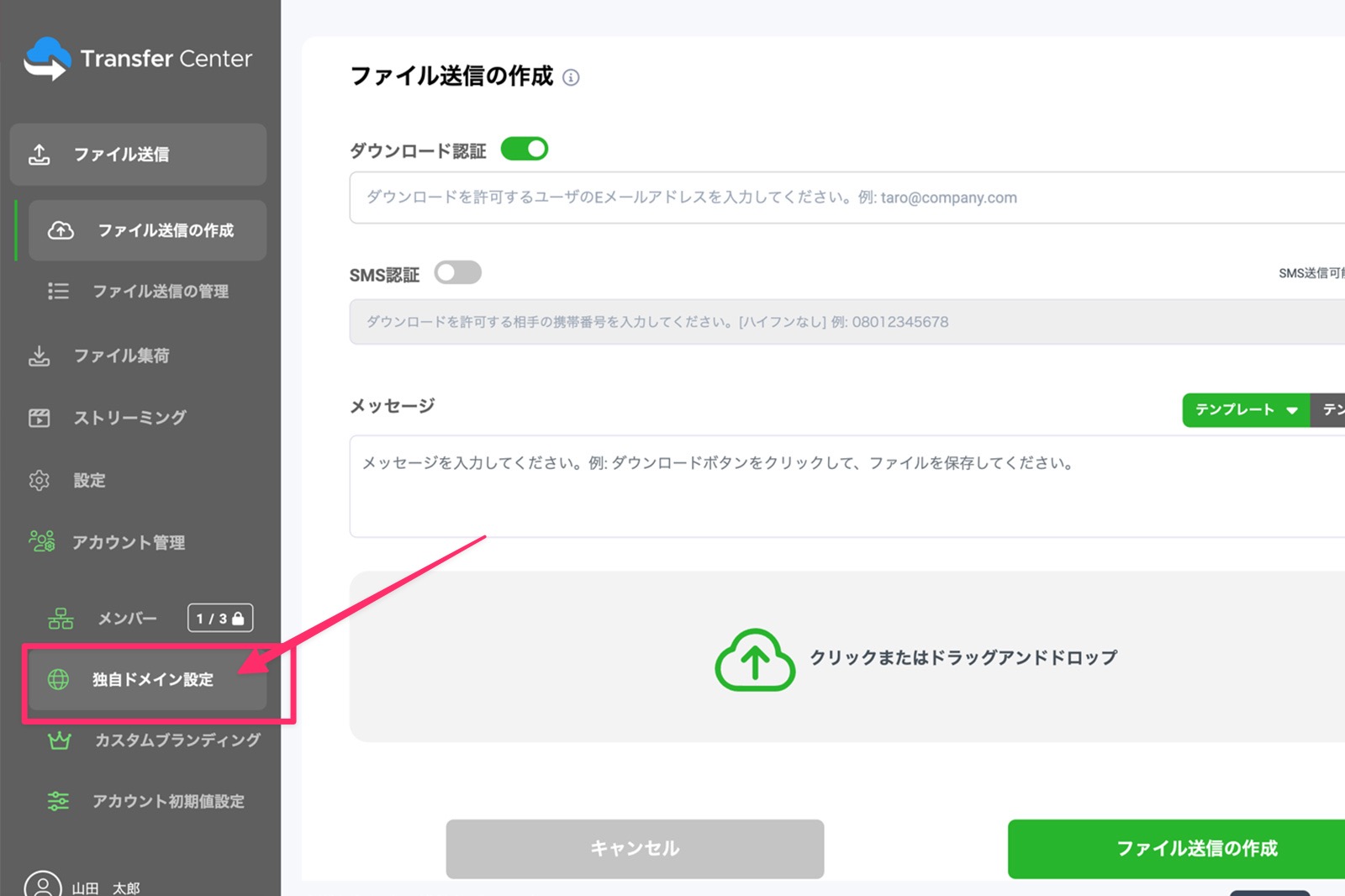The image size is (1345, 896).
Task: Open ファイル送信の管理 in the sidebar
Action: tap(160, 291)
